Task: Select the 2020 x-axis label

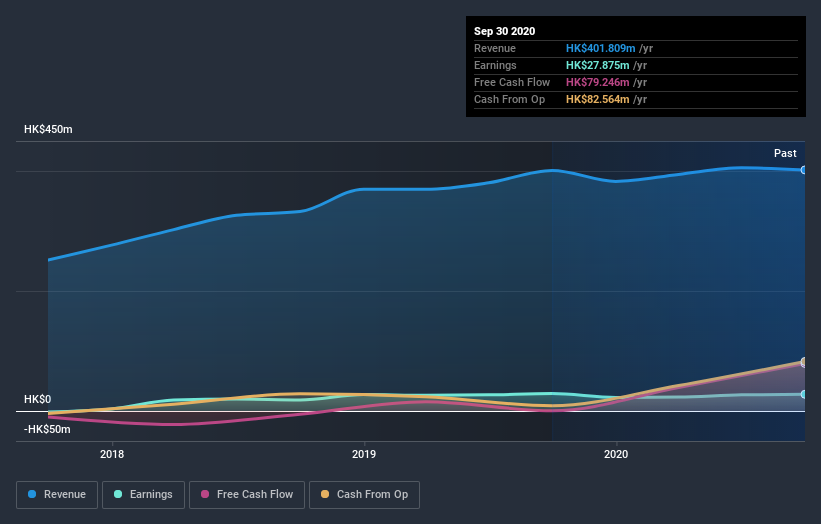Action: pos(616,454)
